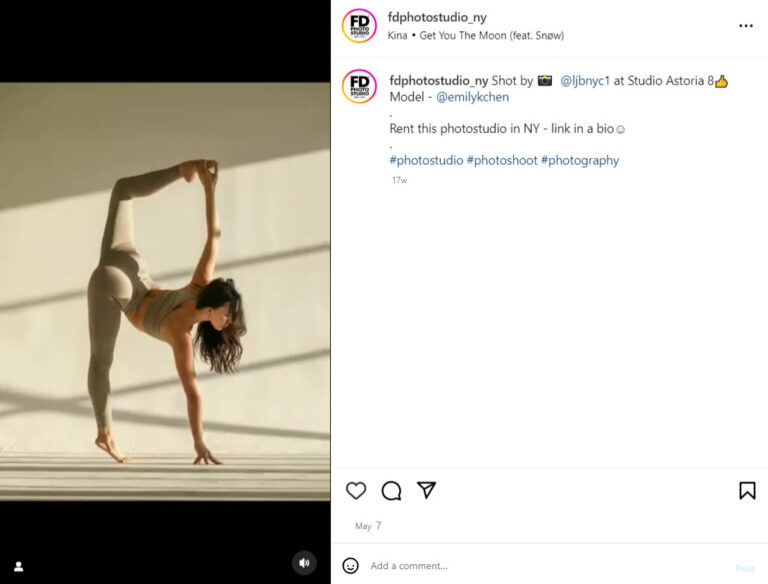The image size is (768, 584).
Task: Open the #photography hashtag
Action: pos(580,160)
